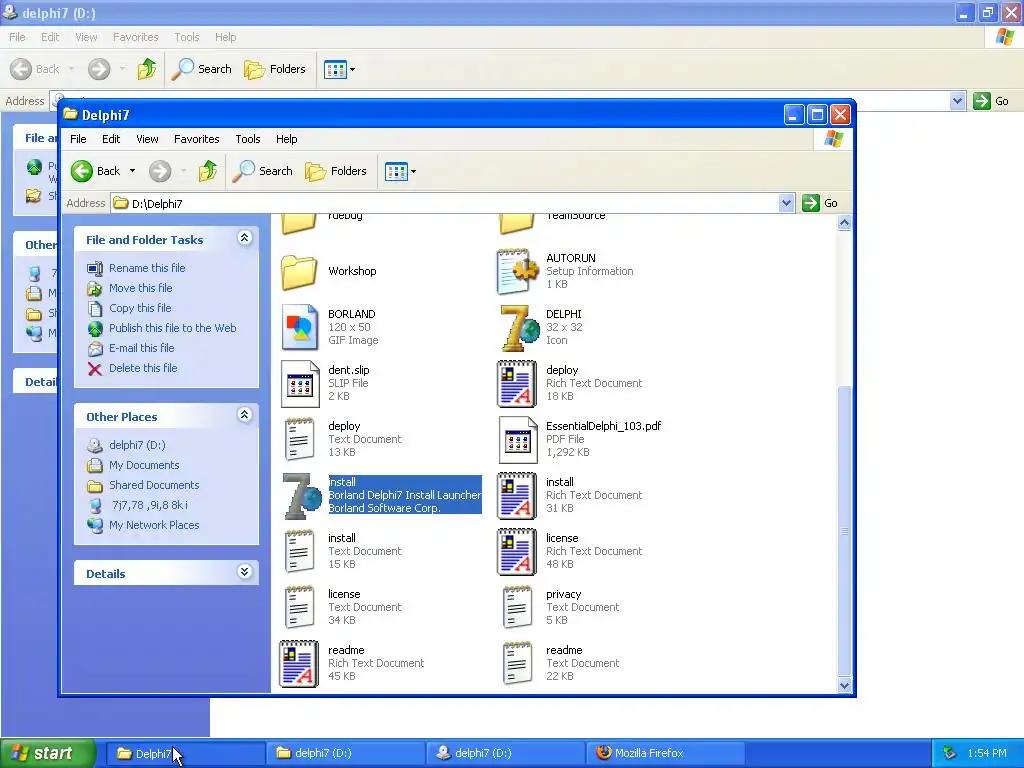Image resolution: width=1024 pixels, height=768 pixels.
Task: Open Views dropdown arrow in Delphi7 window
Action: pyautogui.click(x=413, y=172)
